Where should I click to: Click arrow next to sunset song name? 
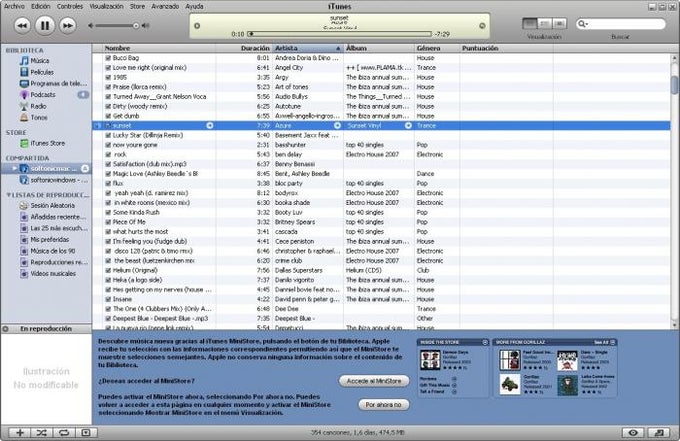click(x=210, y=126)
